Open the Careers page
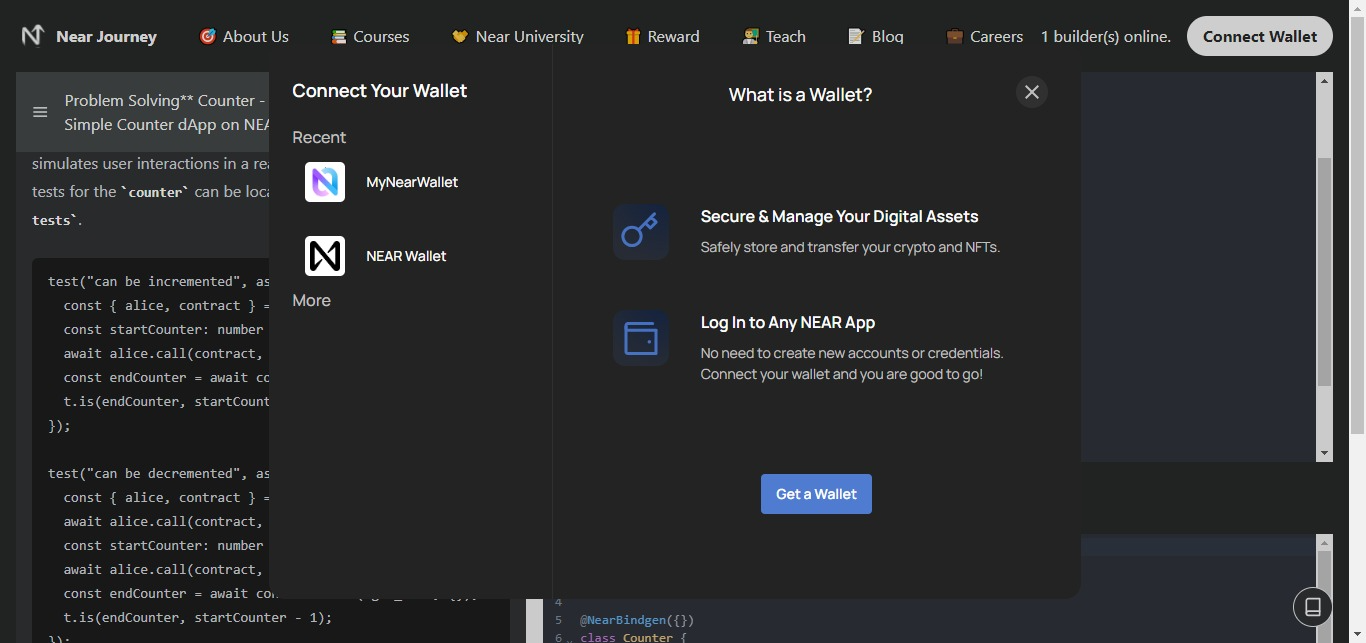The width and height of the screenshot is (1366, 643). pyautogui.click(x=984, y=36)
